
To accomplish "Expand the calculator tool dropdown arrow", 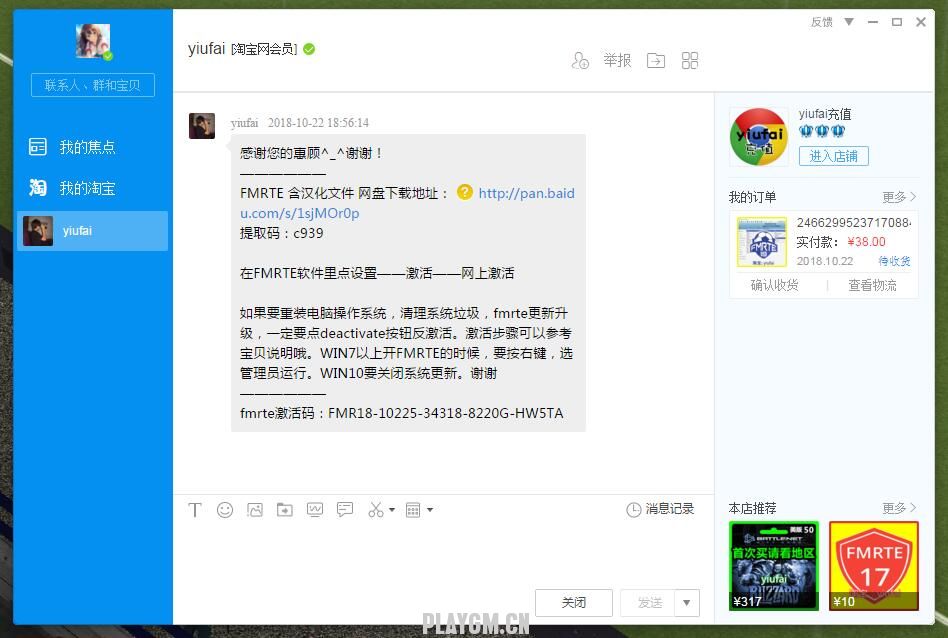I will (430, 510).
